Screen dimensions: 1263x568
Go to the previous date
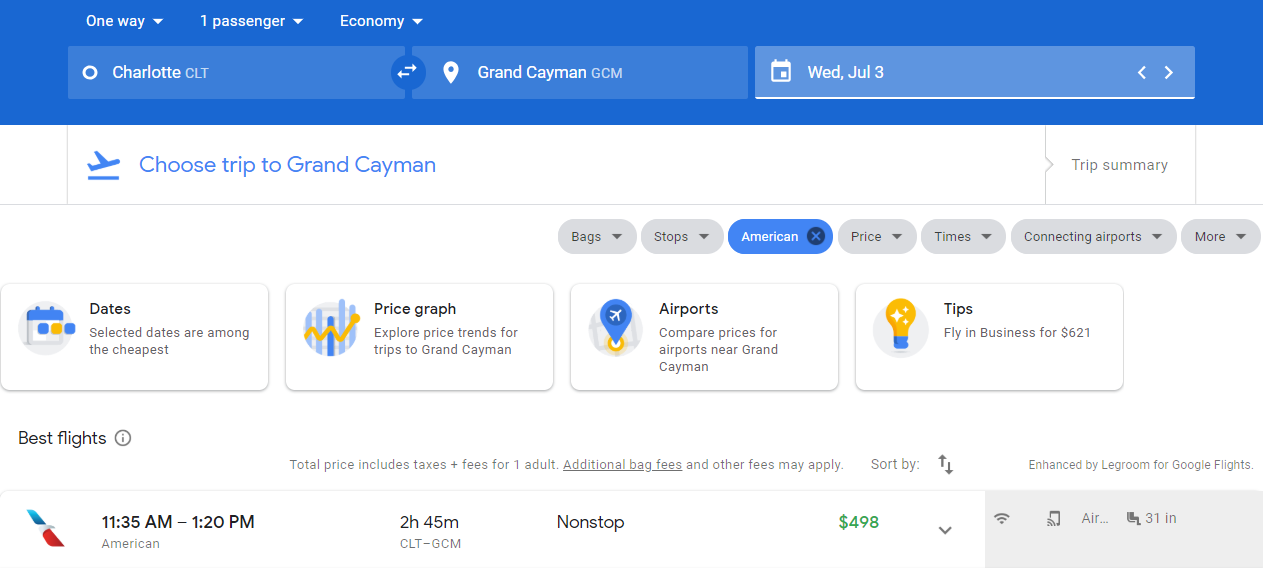tap(1141, 72)
